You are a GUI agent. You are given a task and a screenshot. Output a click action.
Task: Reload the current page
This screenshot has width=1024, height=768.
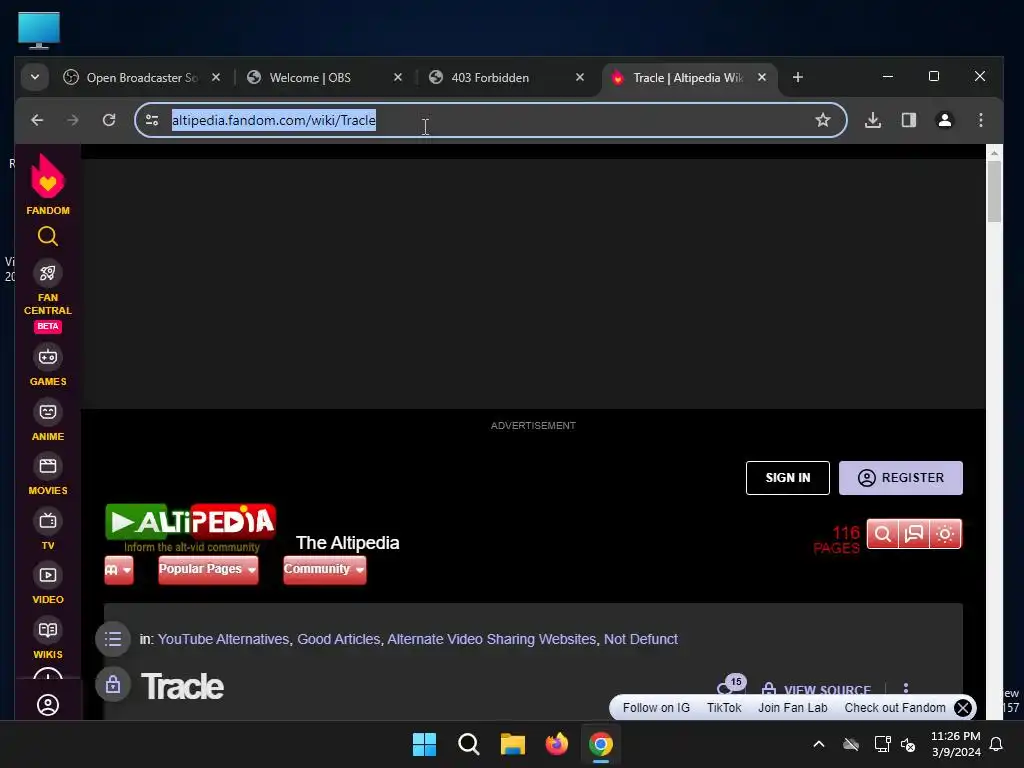(x=109, y=120)
